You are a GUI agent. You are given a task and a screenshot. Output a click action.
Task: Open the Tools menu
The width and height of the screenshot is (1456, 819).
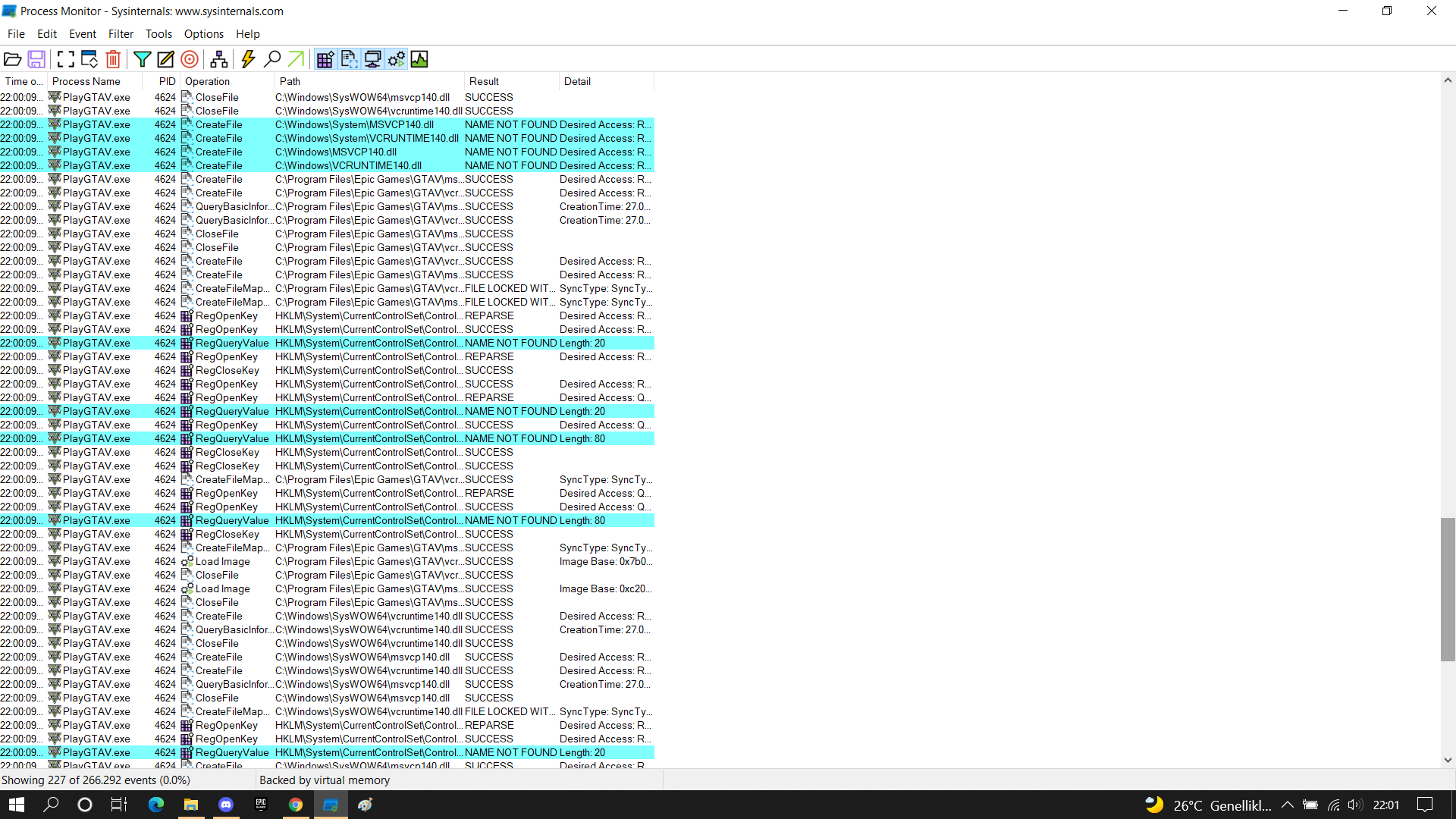click(x=158, y=34)
